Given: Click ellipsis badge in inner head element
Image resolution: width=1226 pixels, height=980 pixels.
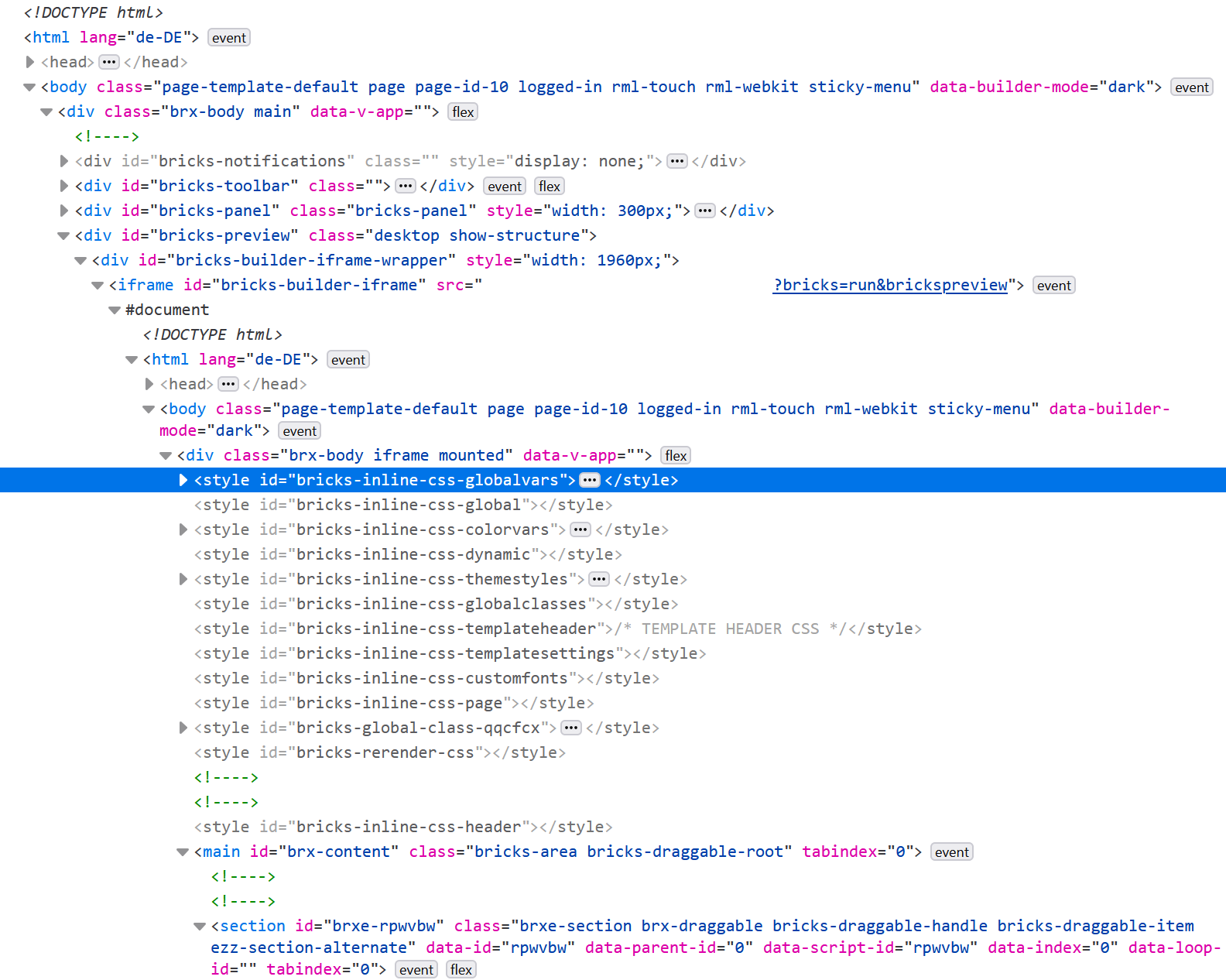Looking at the screenshot, I should coord(228,384).
